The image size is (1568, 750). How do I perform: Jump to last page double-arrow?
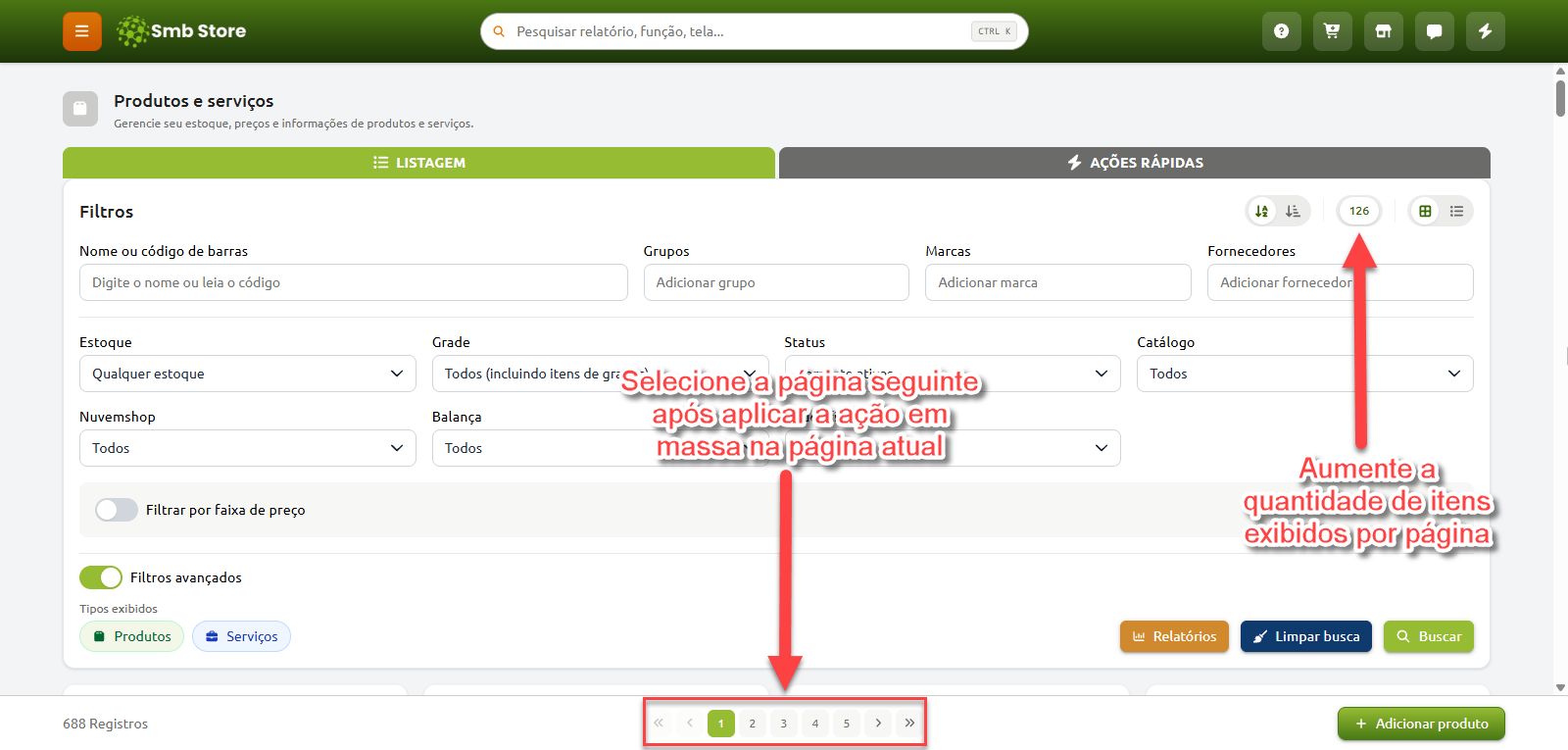coord(909,724)
